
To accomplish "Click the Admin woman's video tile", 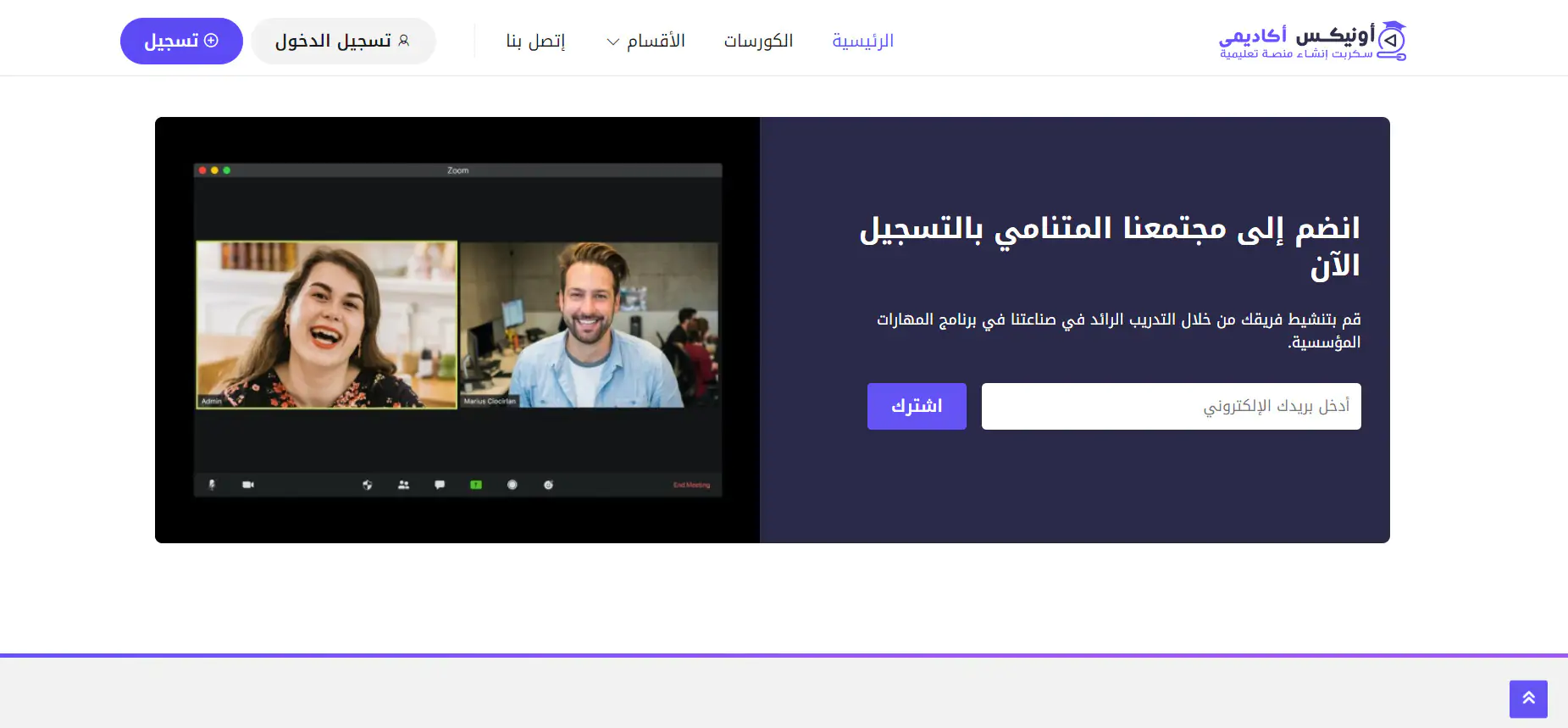I will (x=327, y=324).
